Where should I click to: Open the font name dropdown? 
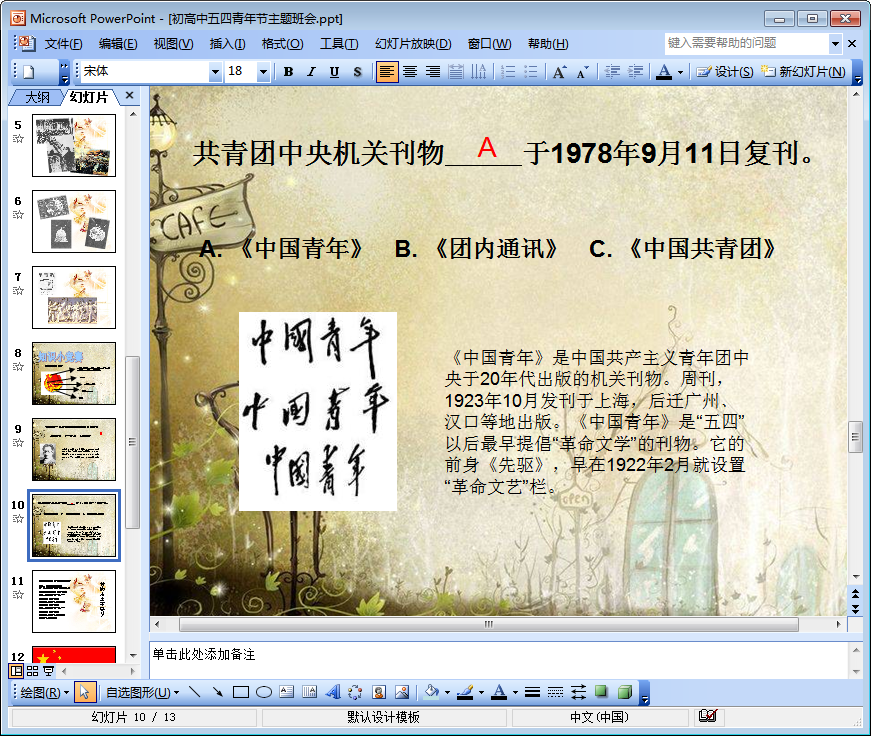click(x=215, y=72)
